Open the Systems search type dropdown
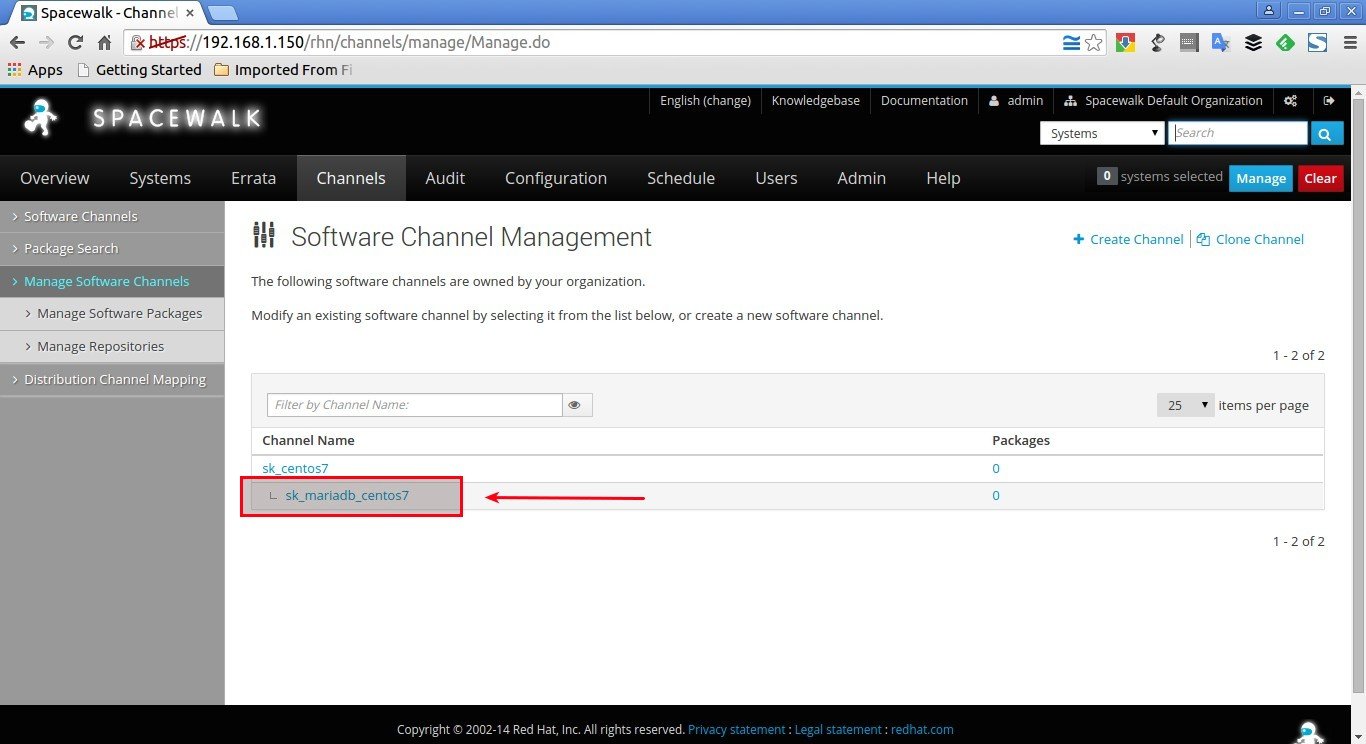The height and width of the screenshot is (744, 1366). (x=1102, y=133)
